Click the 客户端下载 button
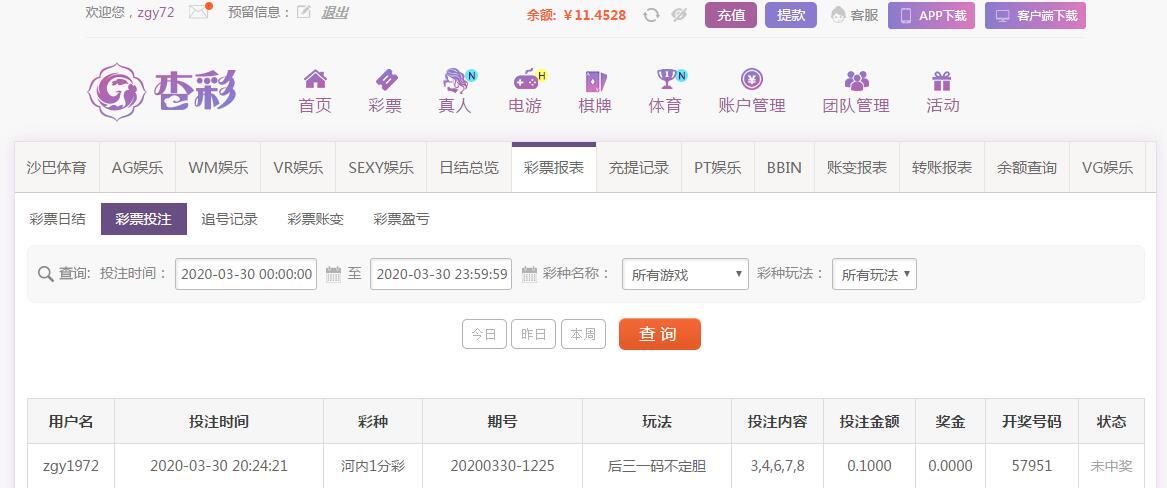This screenshot has height=488, width=1167. pos(1035,15)
